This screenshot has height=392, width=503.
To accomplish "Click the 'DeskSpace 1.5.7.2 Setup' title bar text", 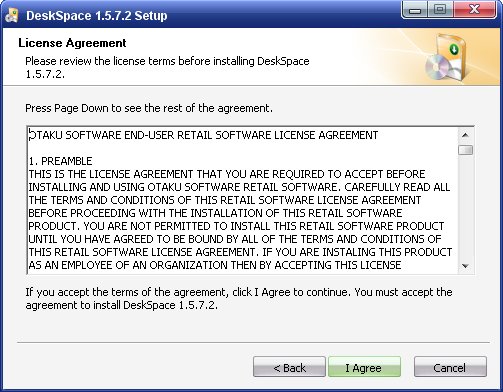I will pyautogui.click(x=97, y=16).
